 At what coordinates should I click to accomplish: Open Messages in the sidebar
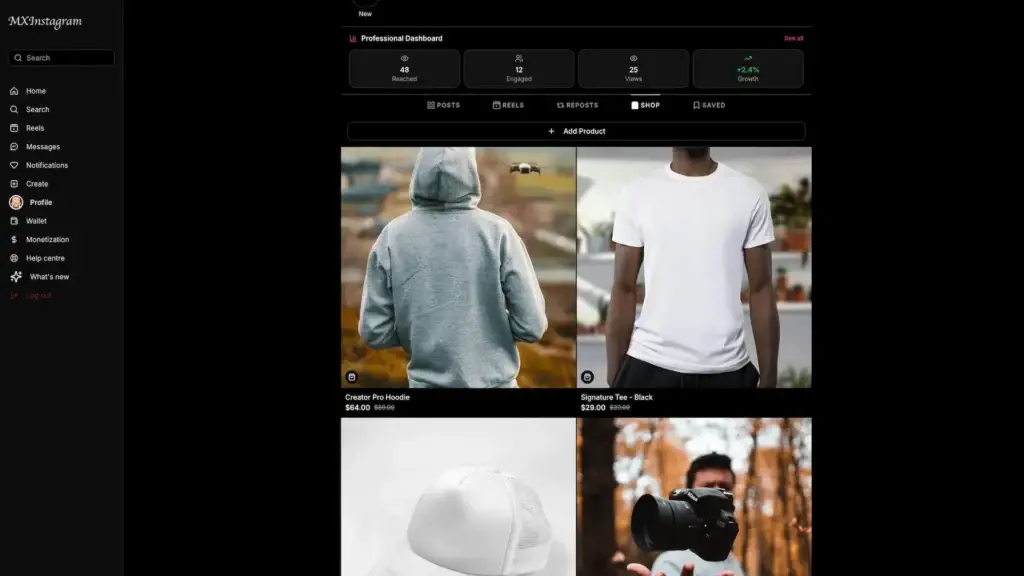pyautogui.click(x=42, y=147)
